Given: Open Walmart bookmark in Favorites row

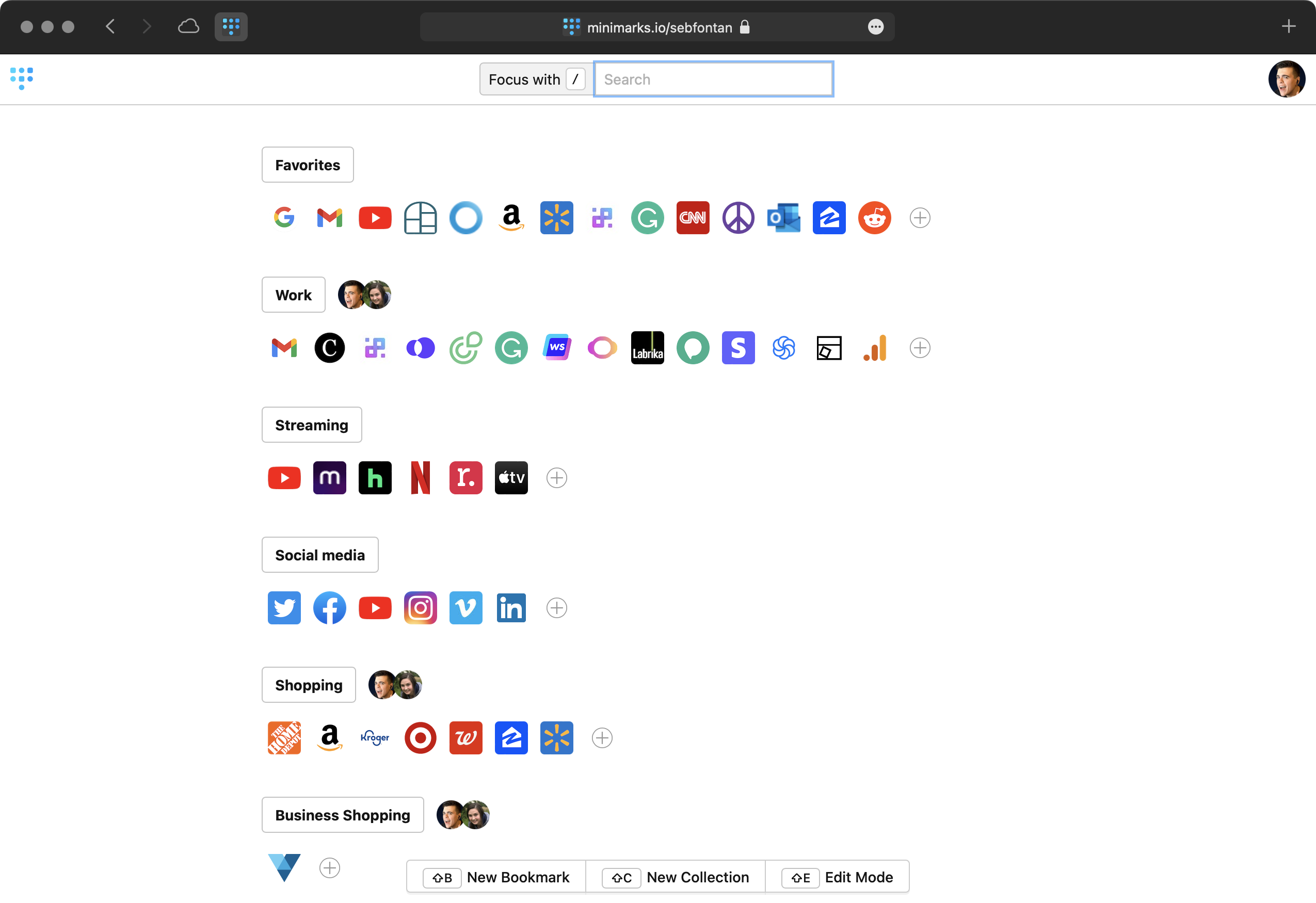Looking at the screenshot, I should click(557, 218).
